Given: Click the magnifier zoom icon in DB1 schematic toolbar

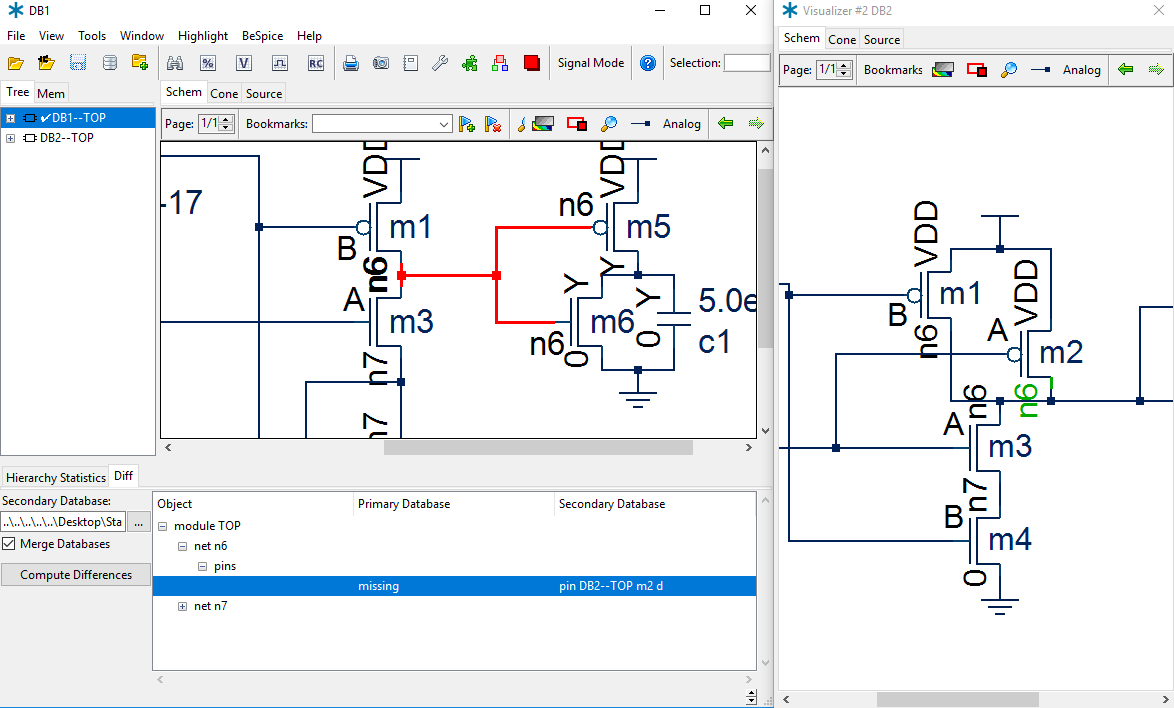Looking at the screenshot, I should (609, 124).
